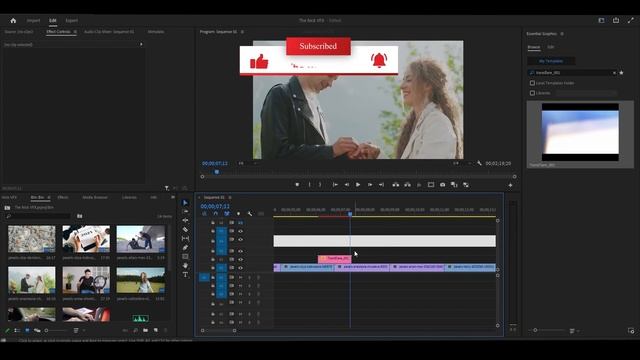Show hidden Project panel tabs overflow

point(173,197)
